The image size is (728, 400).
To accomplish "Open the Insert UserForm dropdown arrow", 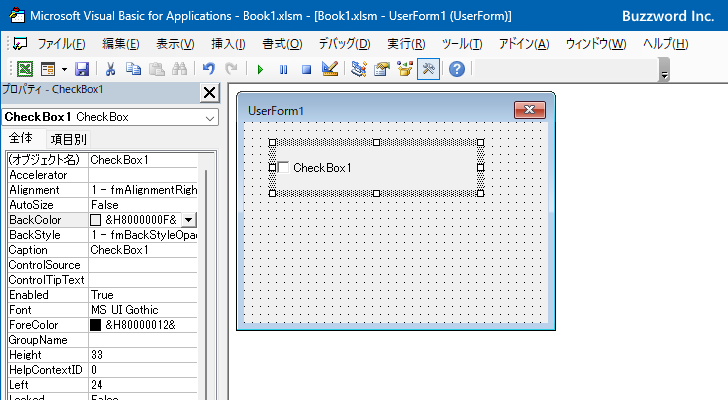I will (x=64, y=70).
